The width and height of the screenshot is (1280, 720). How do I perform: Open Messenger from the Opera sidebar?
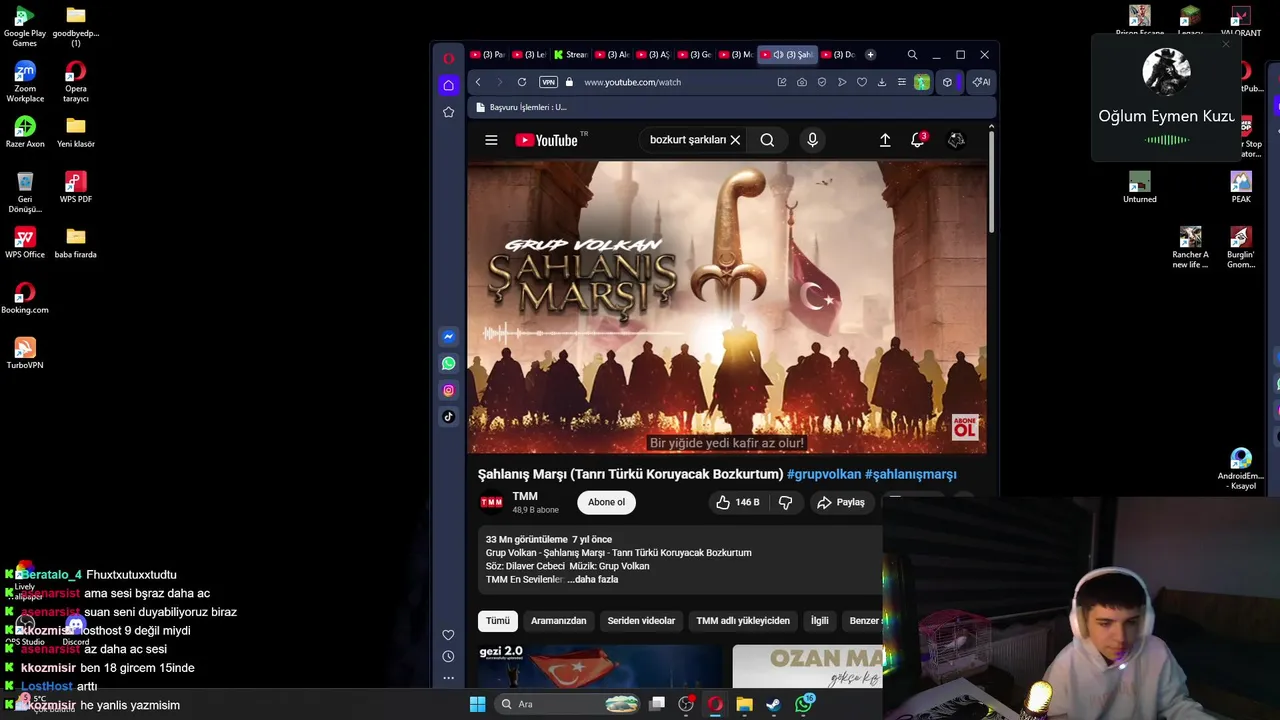448,337
